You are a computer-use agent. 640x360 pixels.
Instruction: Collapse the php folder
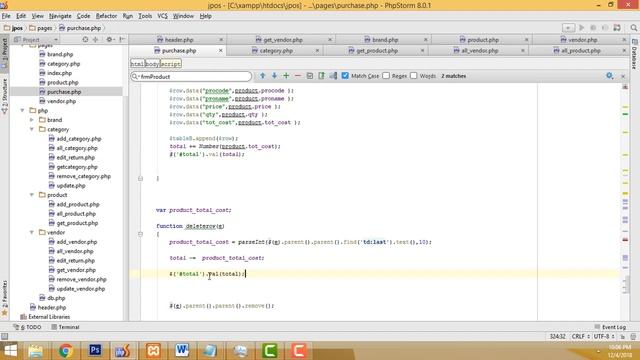click(22, 111)
